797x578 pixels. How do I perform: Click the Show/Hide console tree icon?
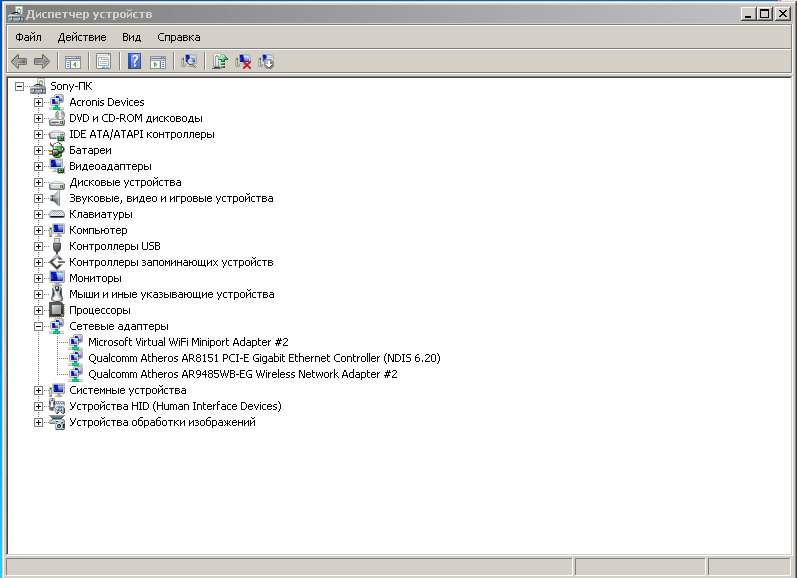pos(73,62)
